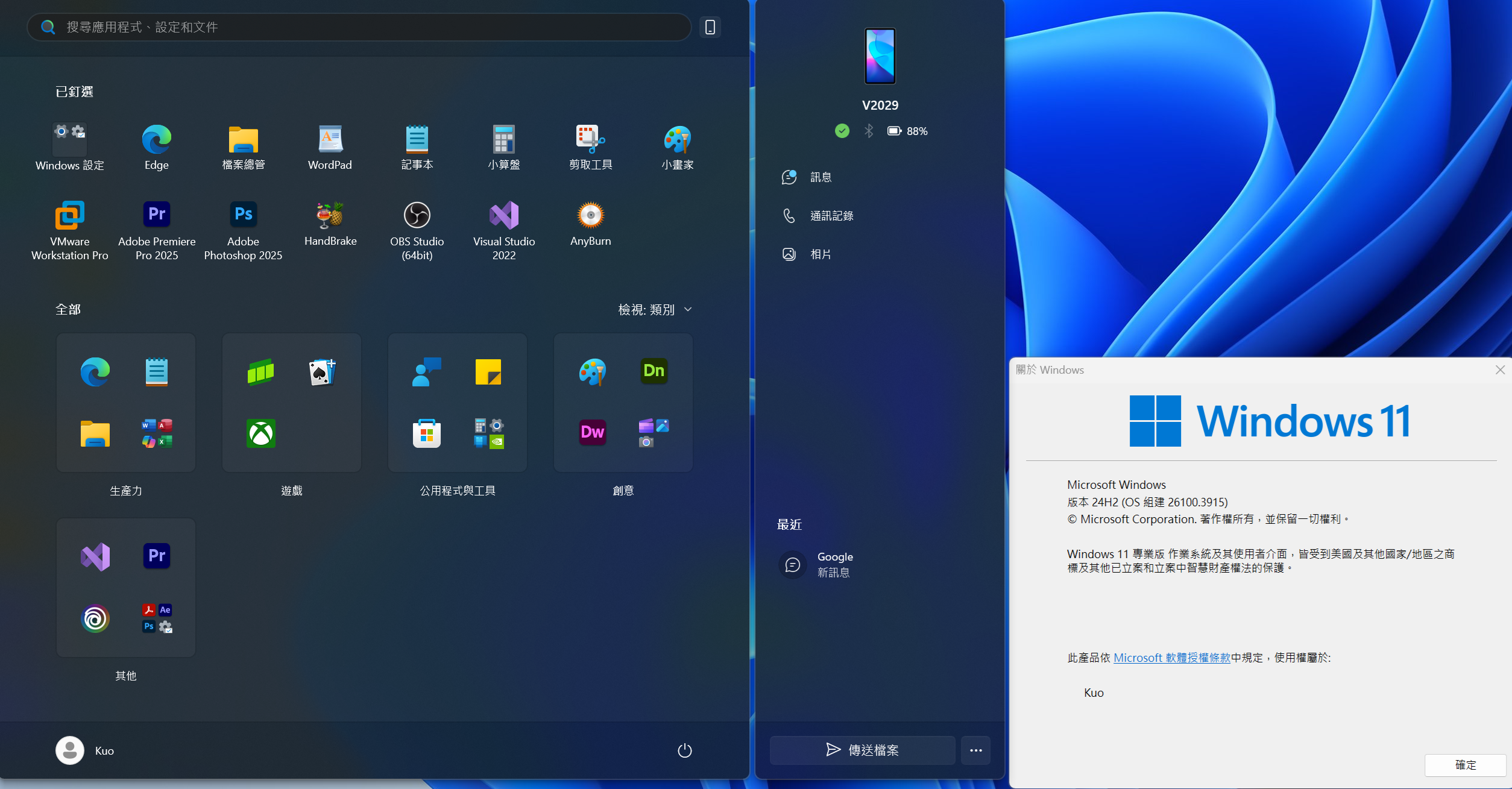Click the 88% battery indicator

pyautogui.click(x=907, y=131)
